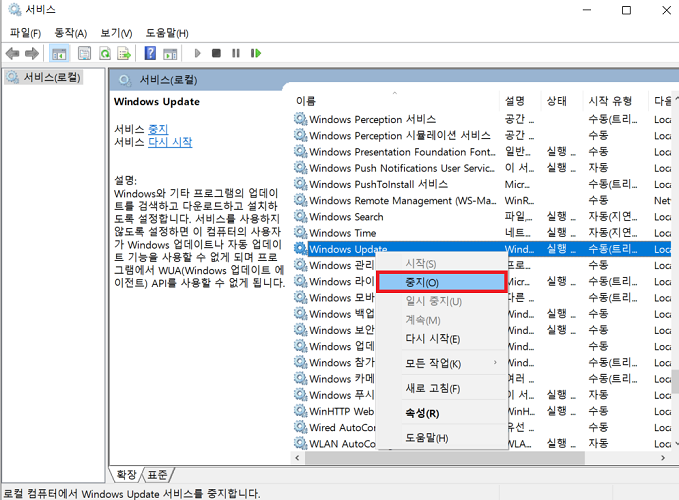Select the Windows Perception 서비스 row
This screenshot has height=500, width=679.
click(482, 119)
